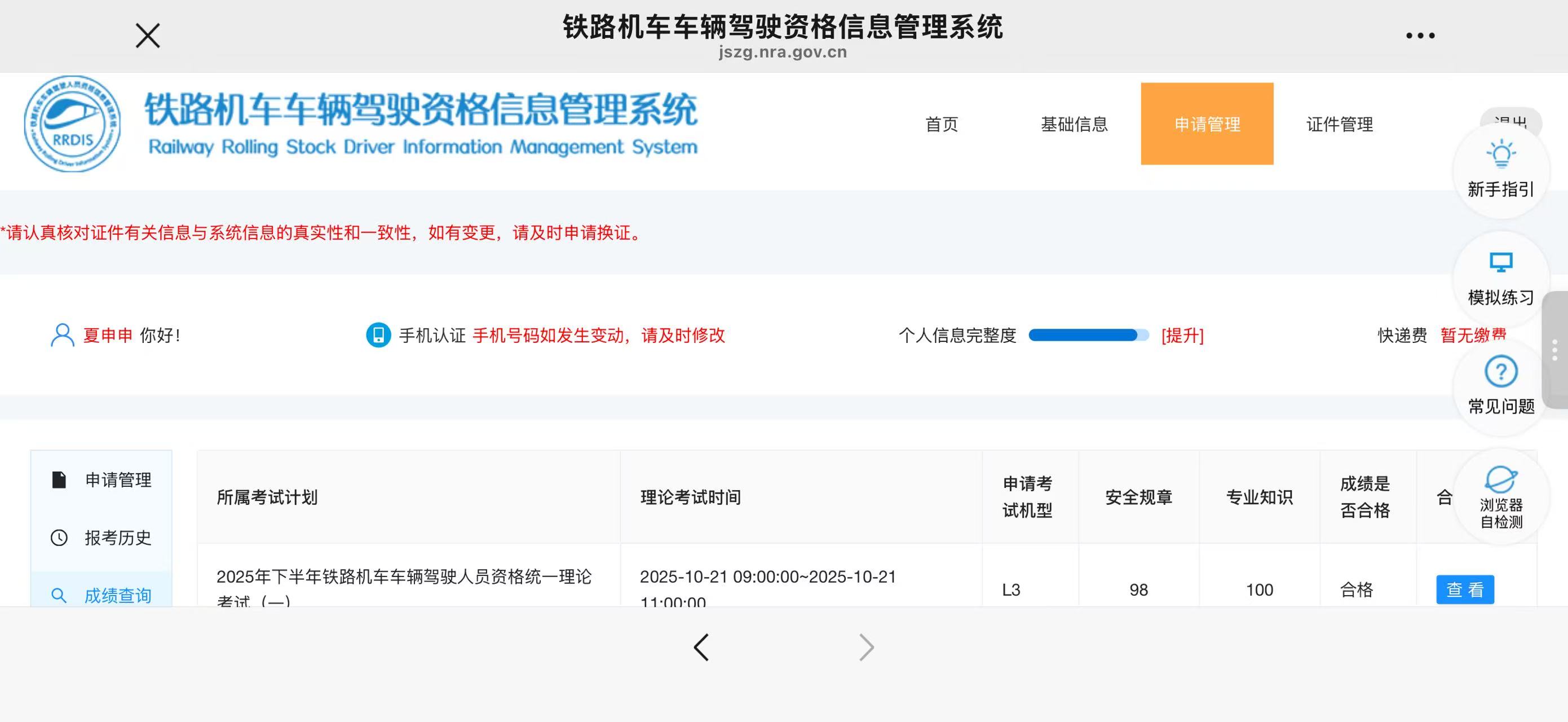The height and width of the screenshot is (722, 1568).
Task: Go to the 首页 nav tab
Action: [942, 124]
